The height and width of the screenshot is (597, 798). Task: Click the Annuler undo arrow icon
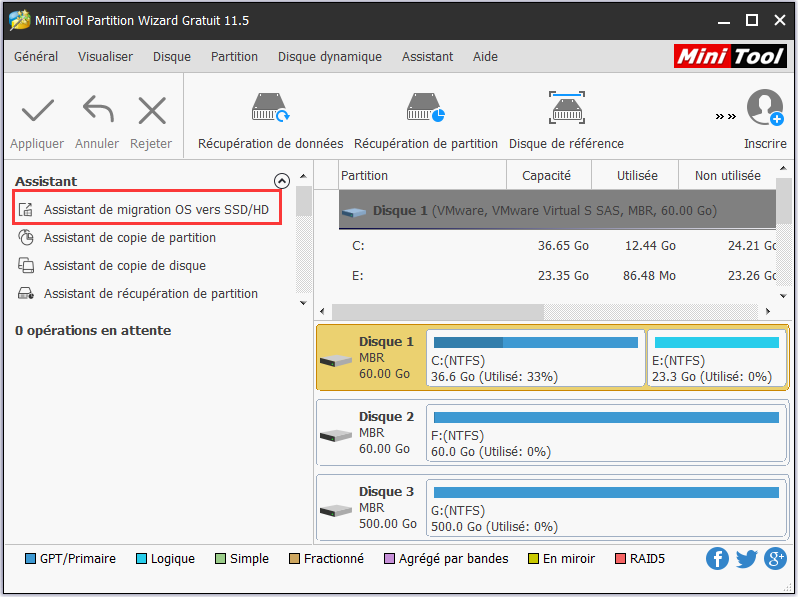[98, 109]
